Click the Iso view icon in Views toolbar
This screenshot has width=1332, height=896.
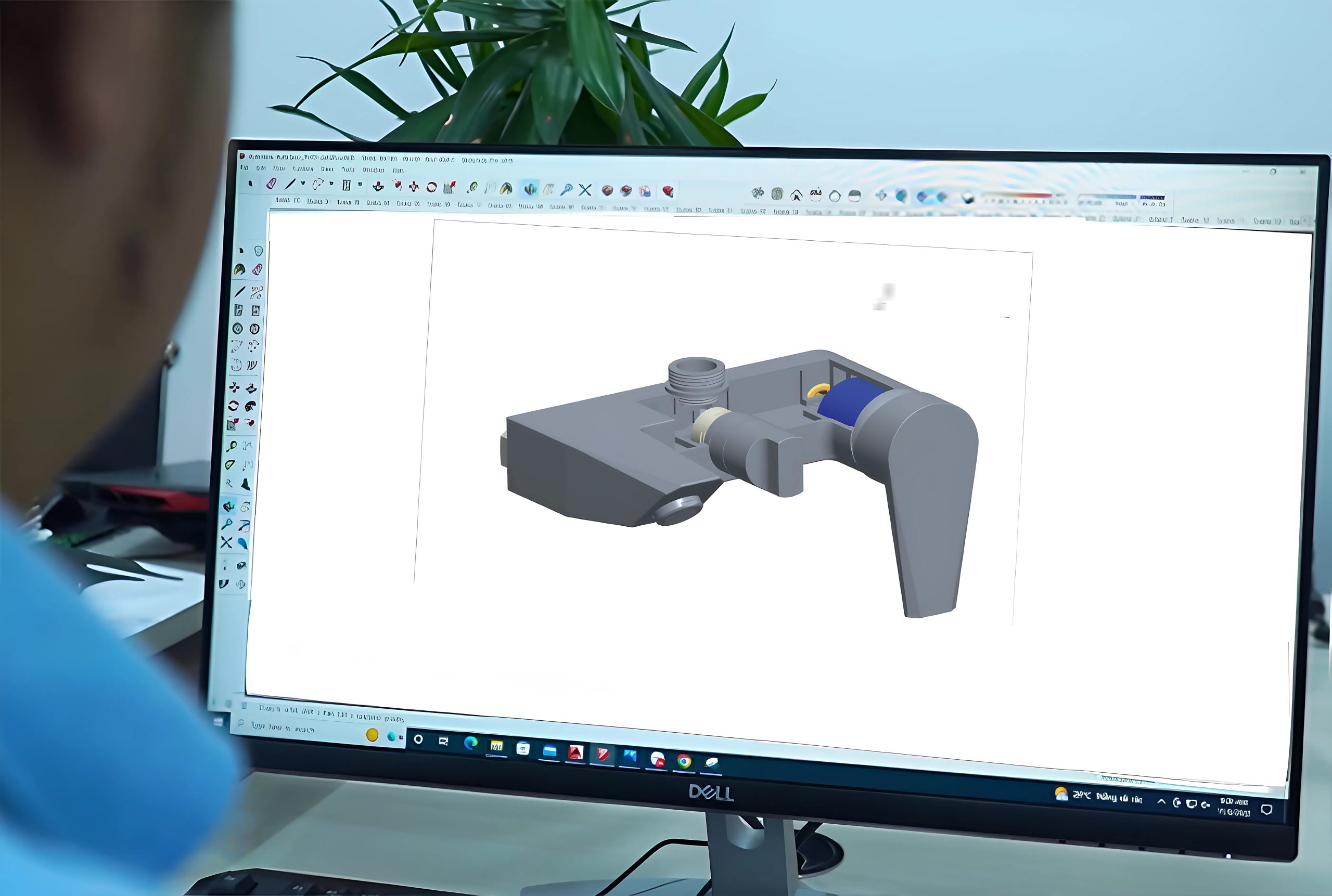click(x=758, y=193)
